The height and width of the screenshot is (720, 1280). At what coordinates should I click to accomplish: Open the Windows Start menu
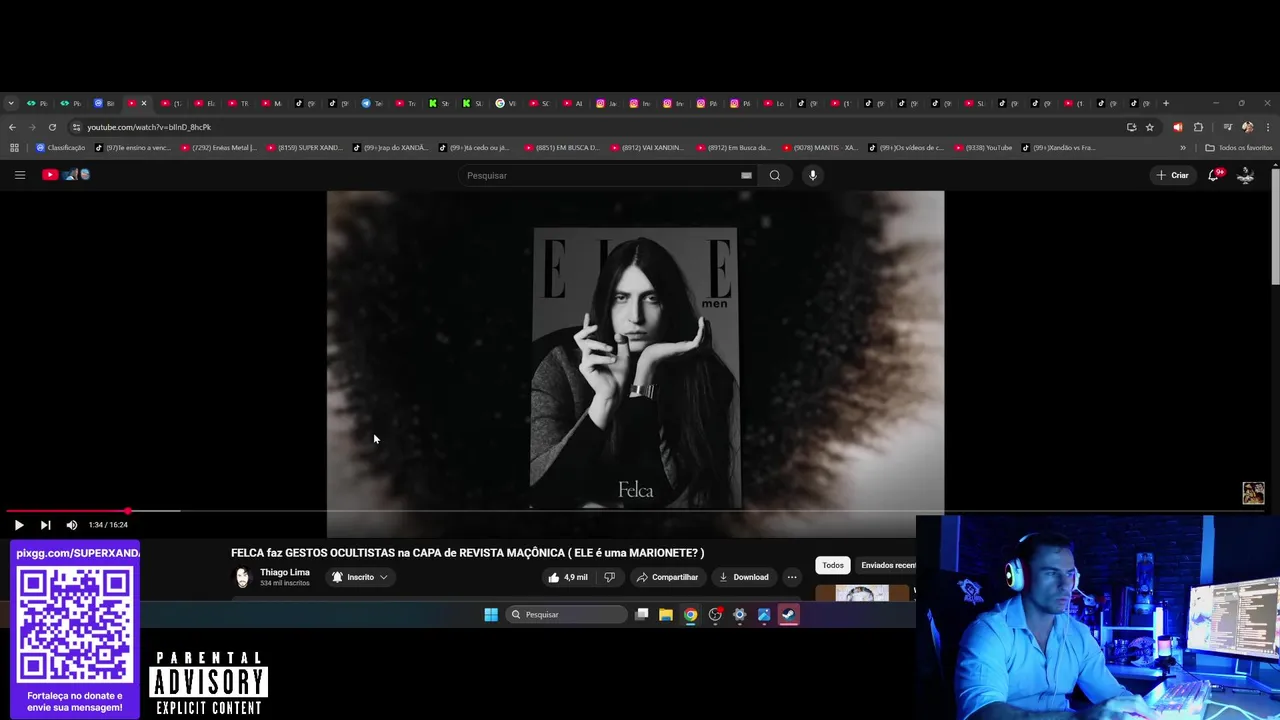(x=491, y=615)
